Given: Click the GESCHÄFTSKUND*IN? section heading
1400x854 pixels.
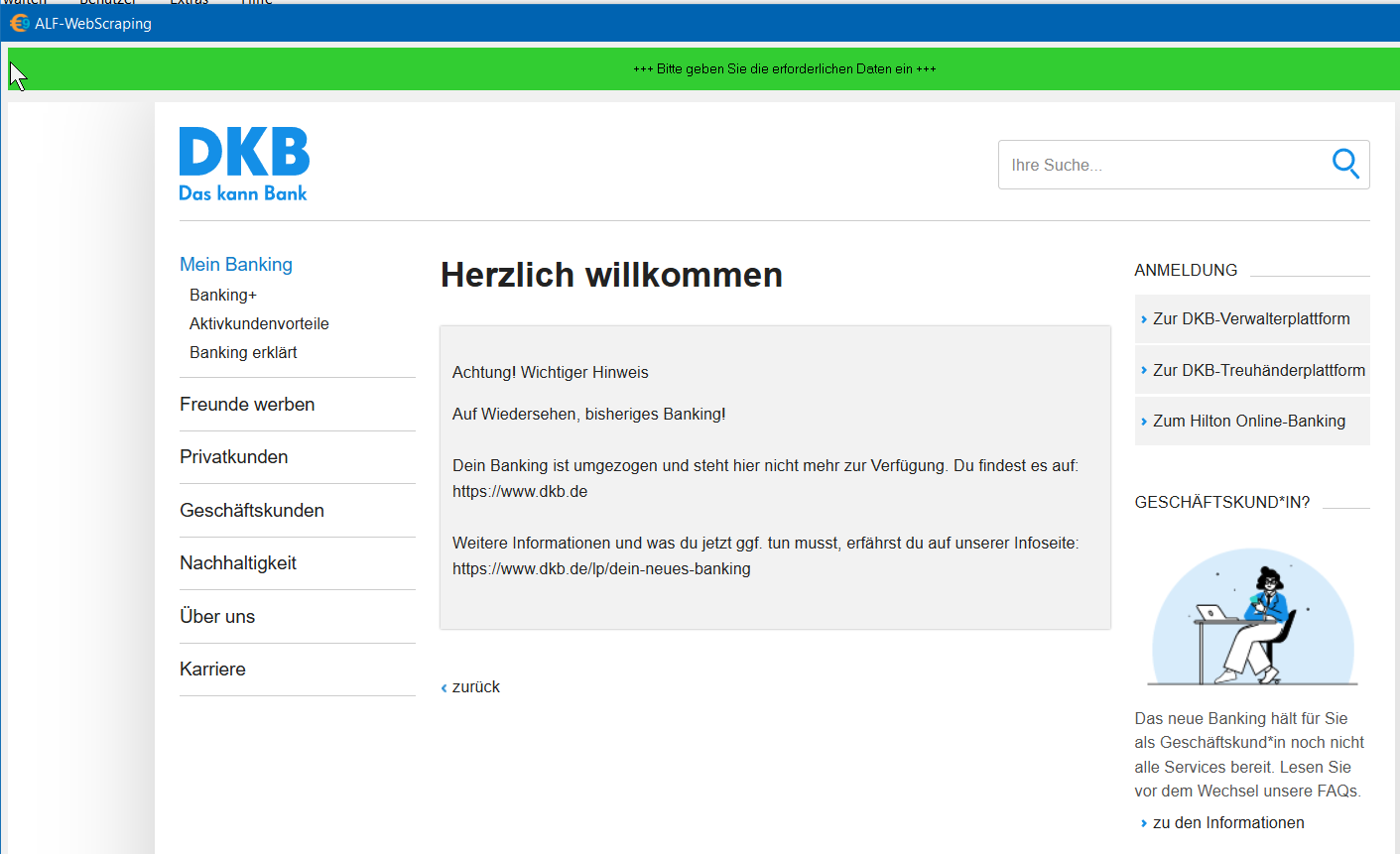Looking at the screenshot, I should 1222,502.
